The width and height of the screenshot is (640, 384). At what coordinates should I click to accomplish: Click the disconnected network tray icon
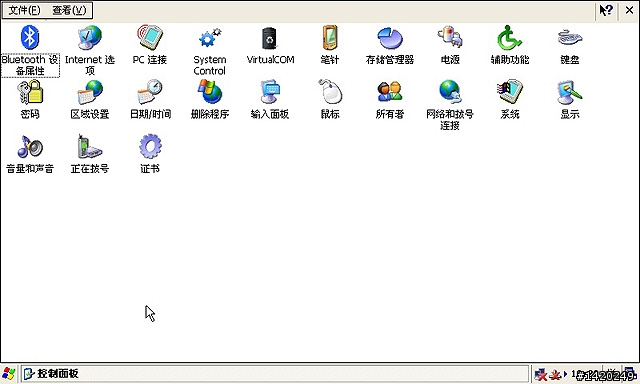tap(541, 374)
